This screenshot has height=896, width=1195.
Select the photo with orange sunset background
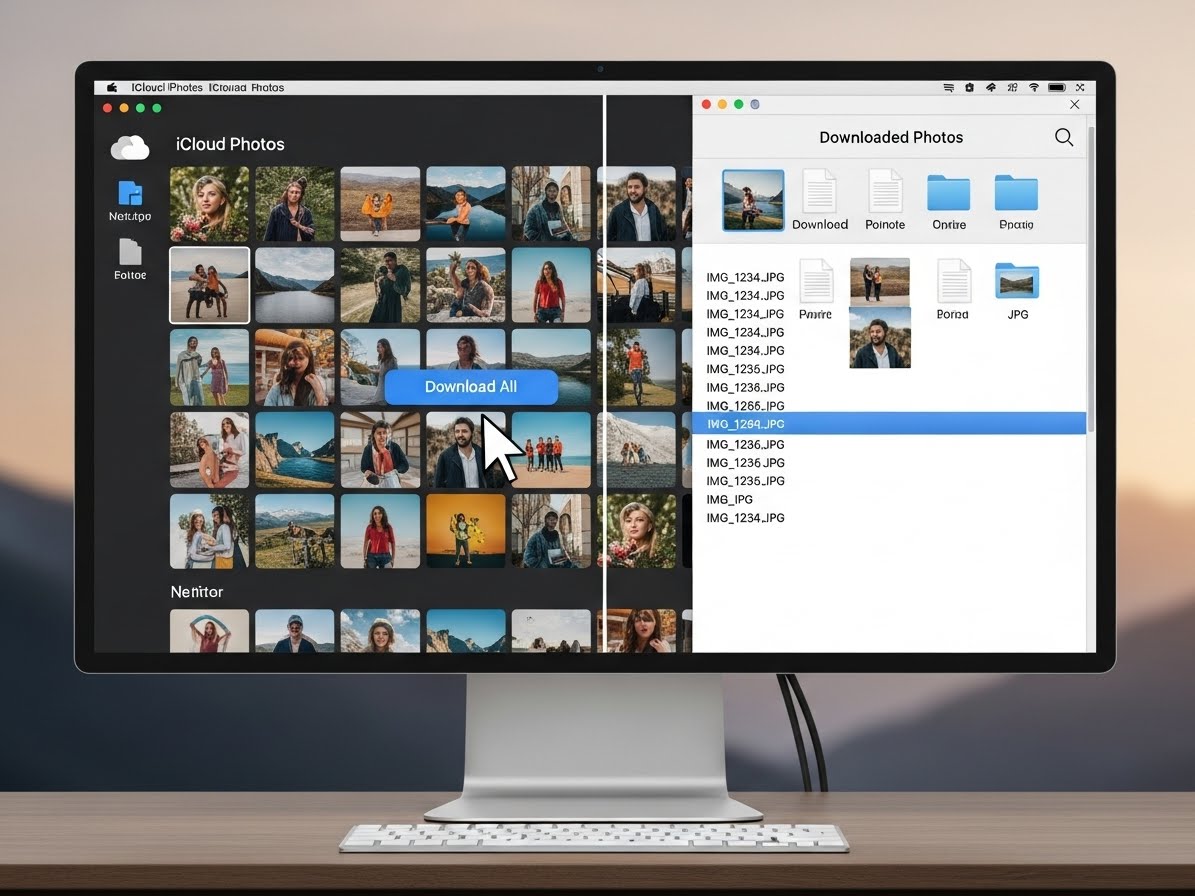point(466,531)
